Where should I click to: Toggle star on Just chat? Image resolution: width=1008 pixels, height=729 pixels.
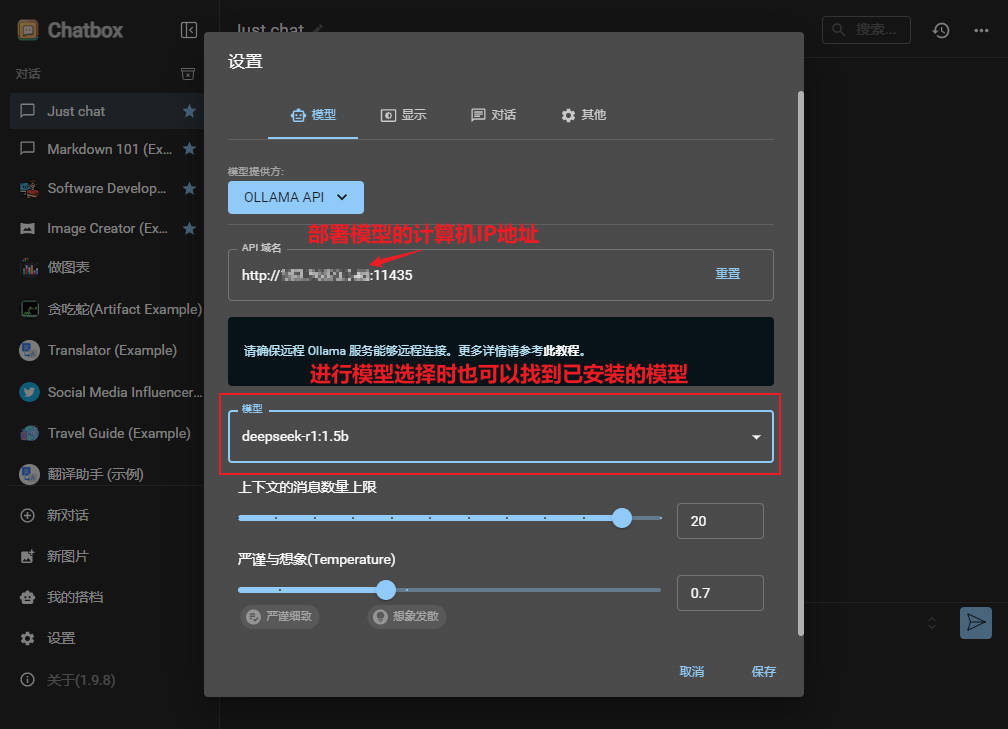pos(189,111)
